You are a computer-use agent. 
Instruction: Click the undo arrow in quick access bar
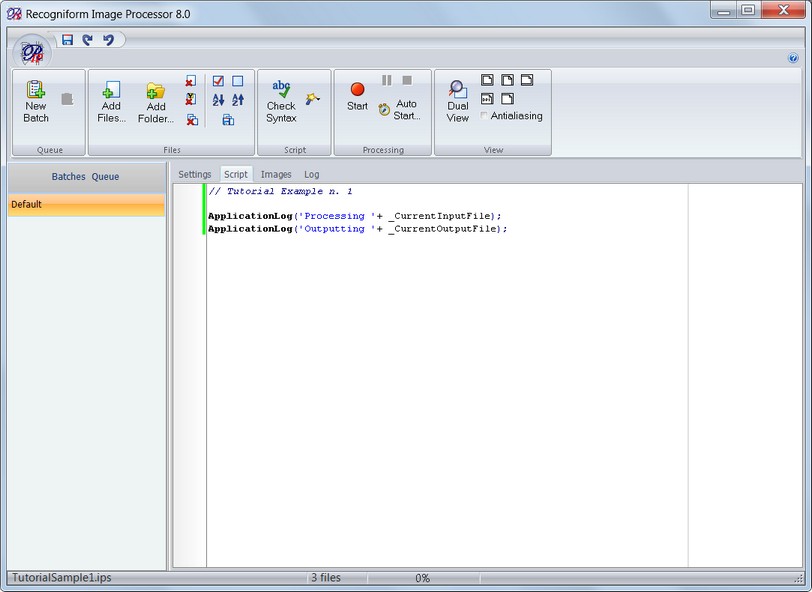(108, 40)
